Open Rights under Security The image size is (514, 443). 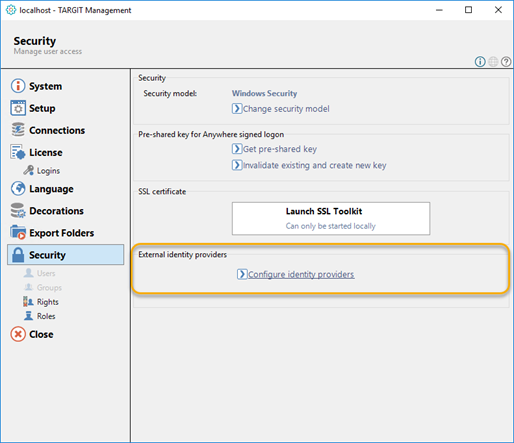point(41,302)
